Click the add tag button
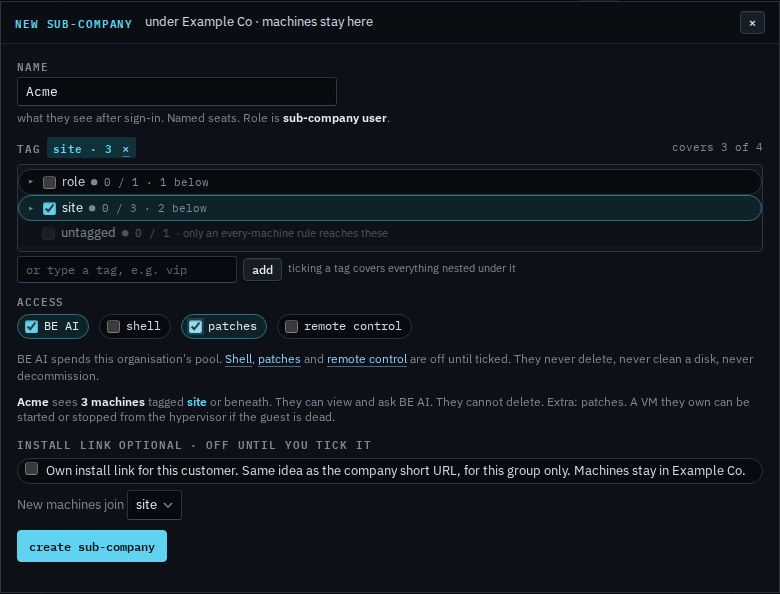The width and height of the screenshot is (780, 594). pos(262,270)
